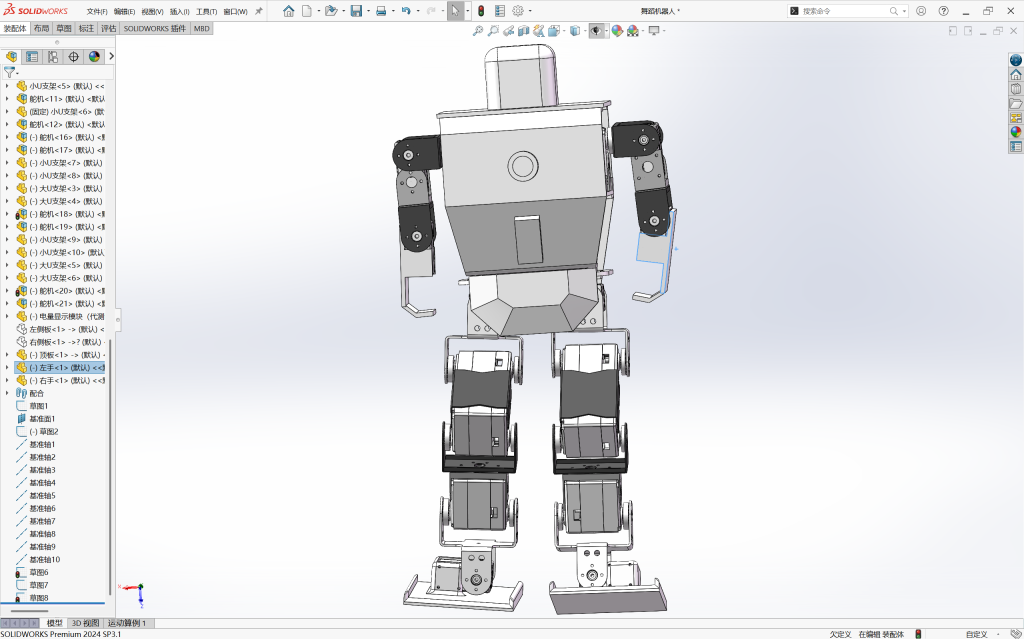Image resolution: width=1024 pixels, height=639 pixels.
Task: Click the Undo arrow icon
Action: (x=406, y=11)
